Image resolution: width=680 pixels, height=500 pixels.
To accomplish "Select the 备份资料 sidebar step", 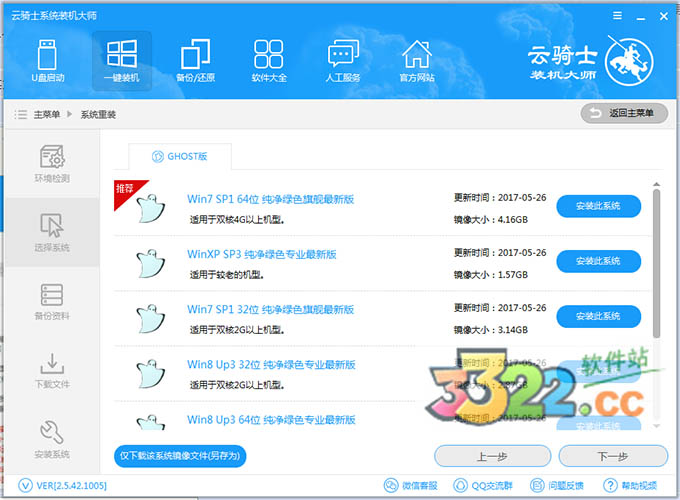I will [52, 301].
